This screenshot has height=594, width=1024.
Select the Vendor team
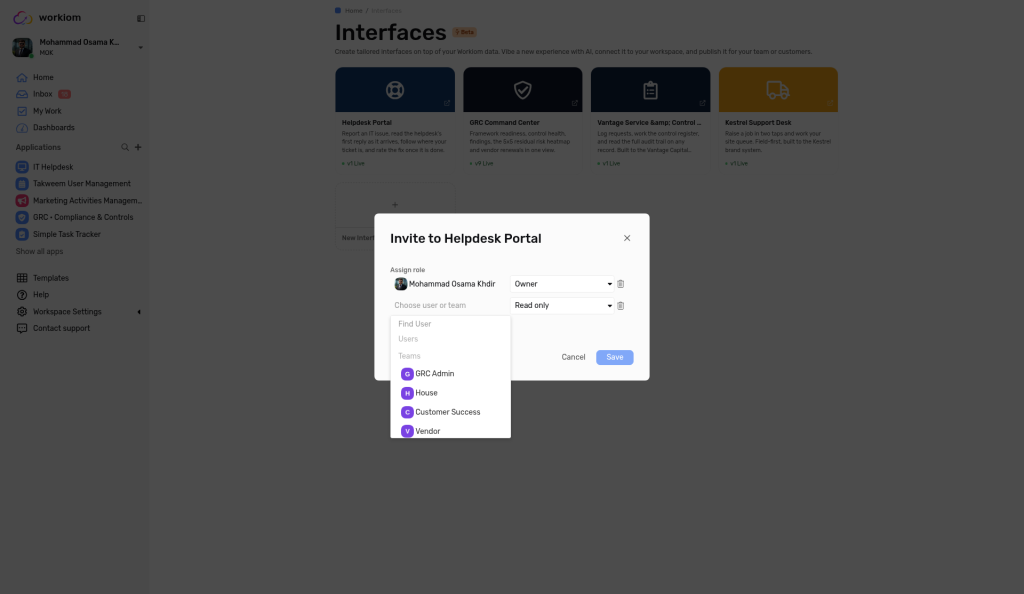tap(450, 431)
